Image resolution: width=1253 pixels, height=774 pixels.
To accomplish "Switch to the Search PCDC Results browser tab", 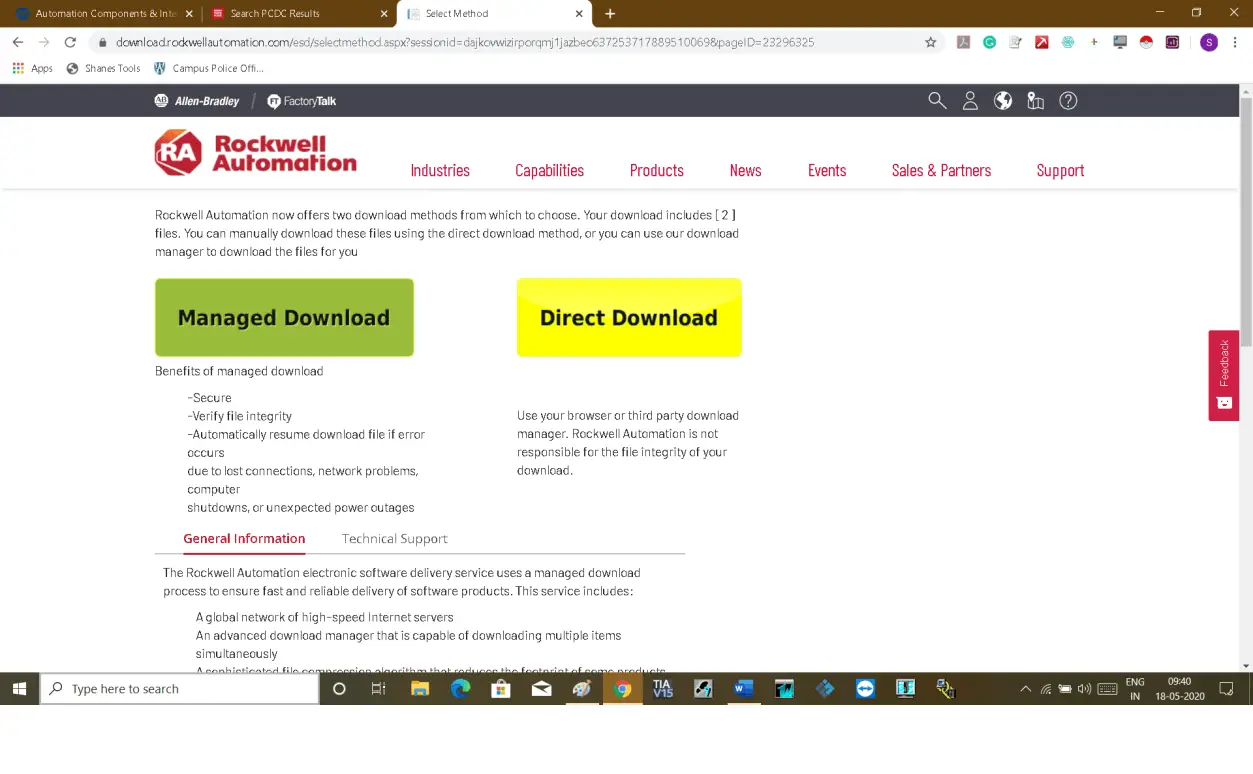I will pyautogui.click(x=298, y=14).
